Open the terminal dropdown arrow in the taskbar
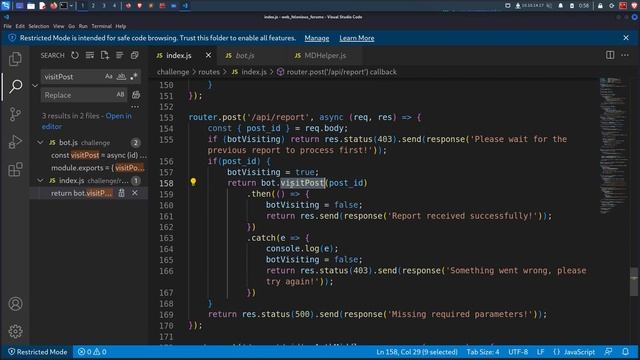 (x=71, y=6)
